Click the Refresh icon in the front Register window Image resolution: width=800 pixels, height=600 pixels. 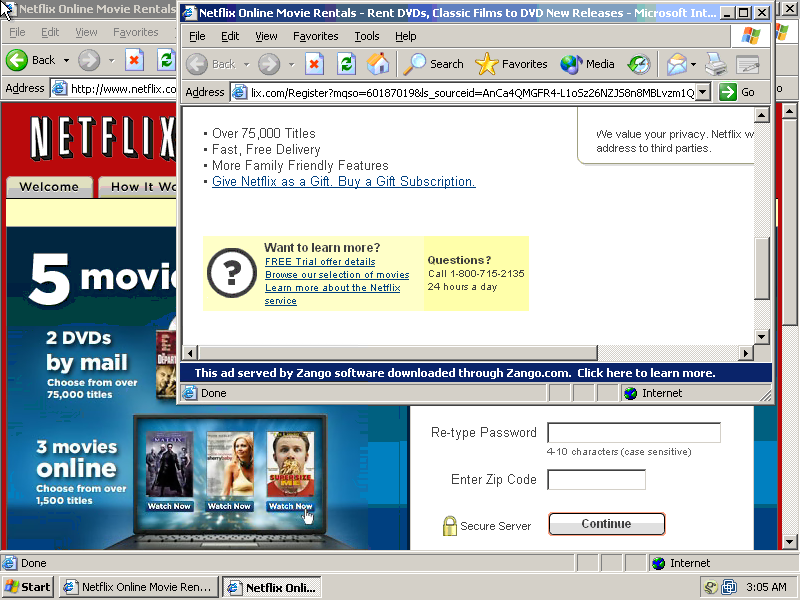pos(346,64)
